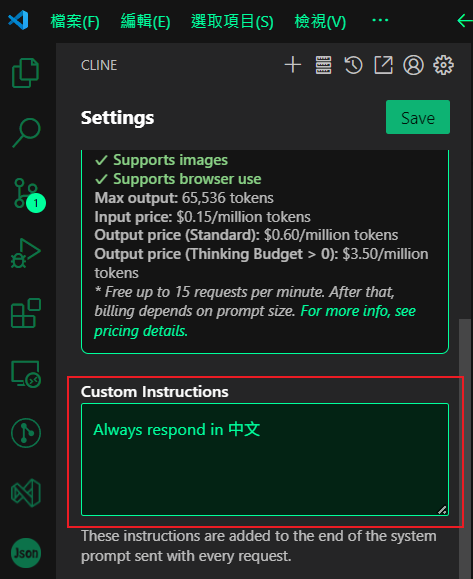Click the VS Code logo icon
Screen dimensions: 473x579
coord(18,20)
